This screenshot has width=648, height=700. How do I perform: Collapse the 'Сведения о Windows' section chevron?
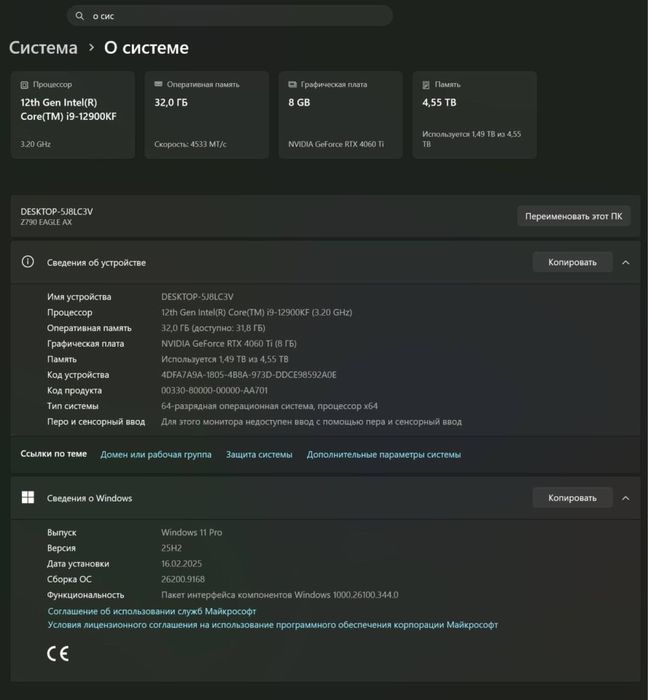[626, 498]
